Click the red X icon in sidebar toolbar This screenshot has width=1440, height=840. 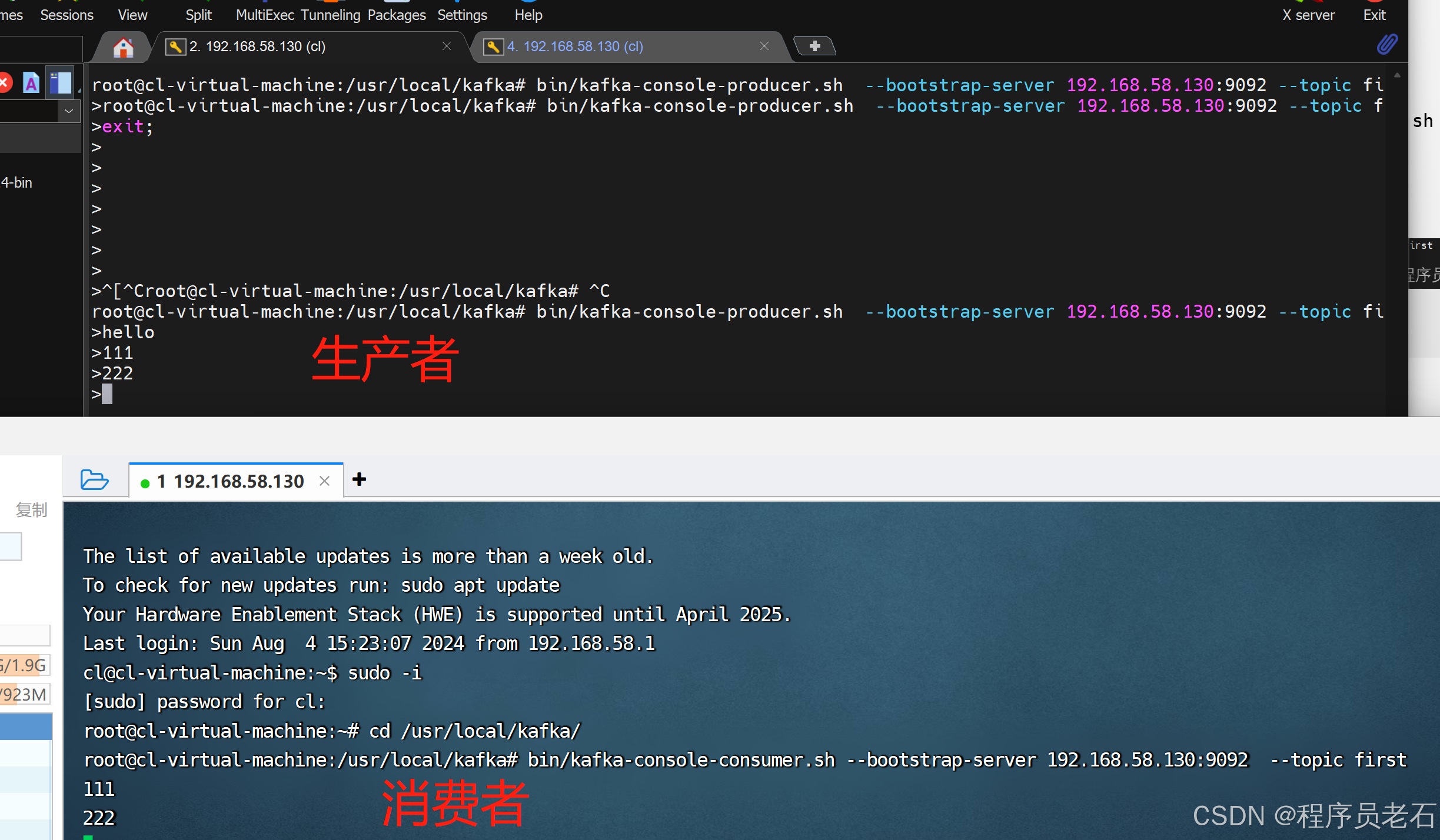[x=5, y=82]
